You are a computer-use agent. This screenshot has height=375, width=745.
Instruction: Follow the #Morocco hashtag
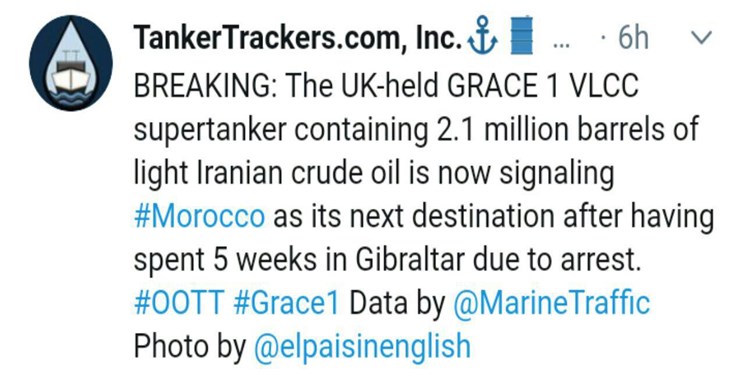[x=199, y=216]
